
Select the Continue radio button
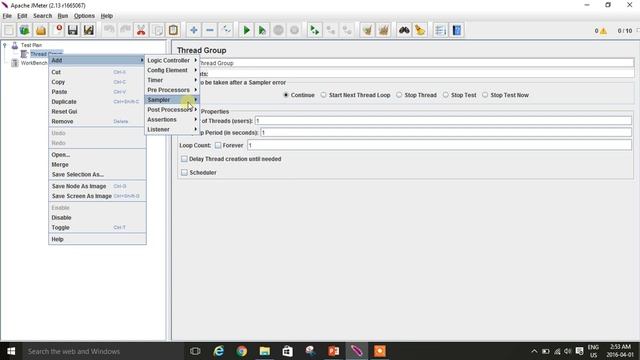[286, 95]
